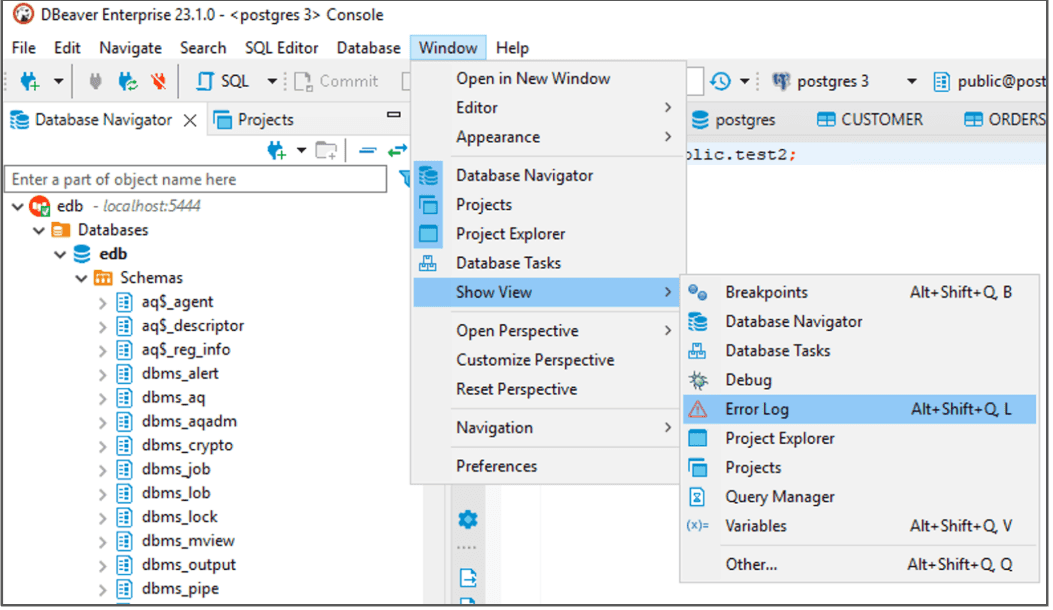Collapse the Schemas tree node
Screen dimensions: 1053x610
[x=79, y=277]
